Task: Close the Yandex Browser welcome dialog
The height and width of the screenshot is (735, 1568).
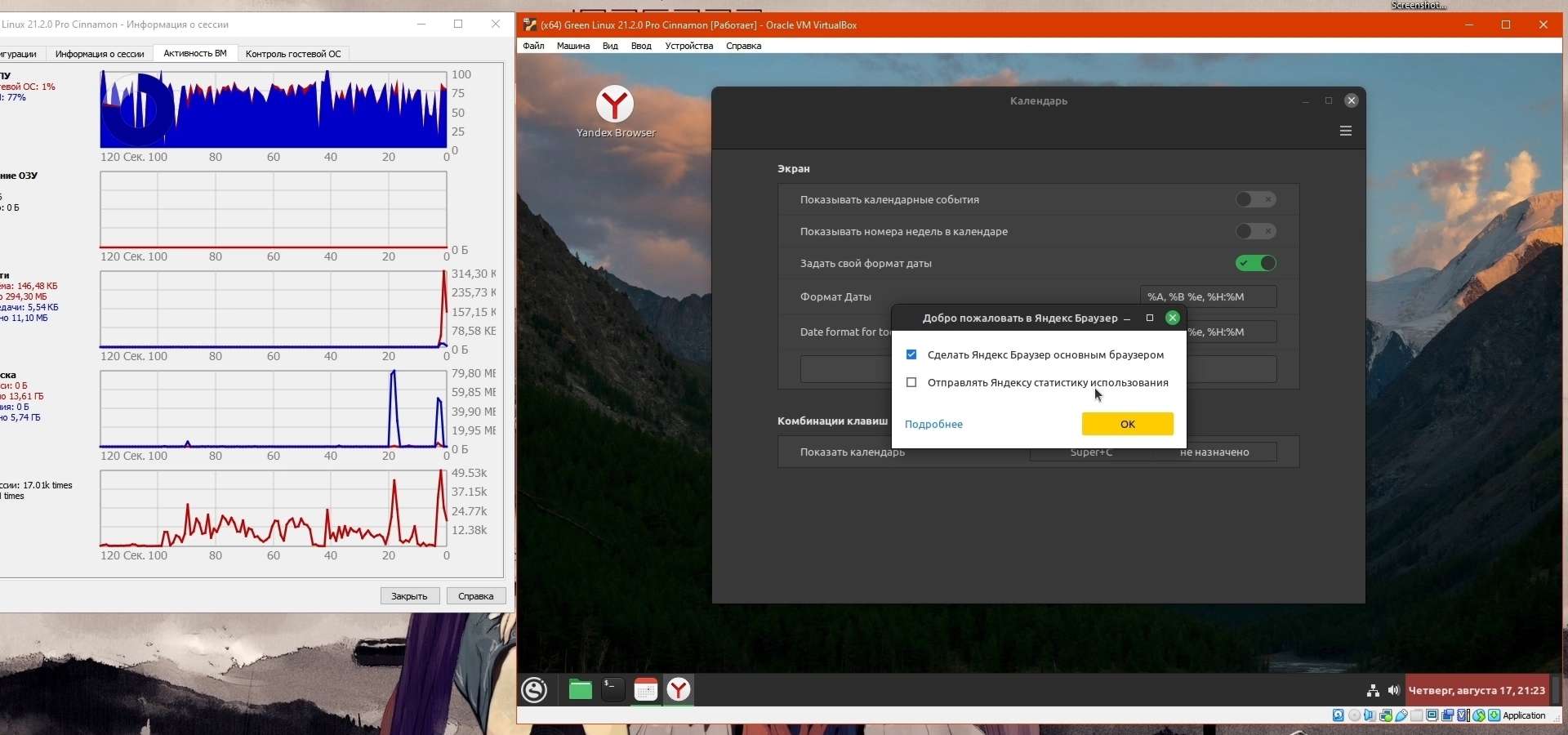Action: click(x=1173, y=318)
